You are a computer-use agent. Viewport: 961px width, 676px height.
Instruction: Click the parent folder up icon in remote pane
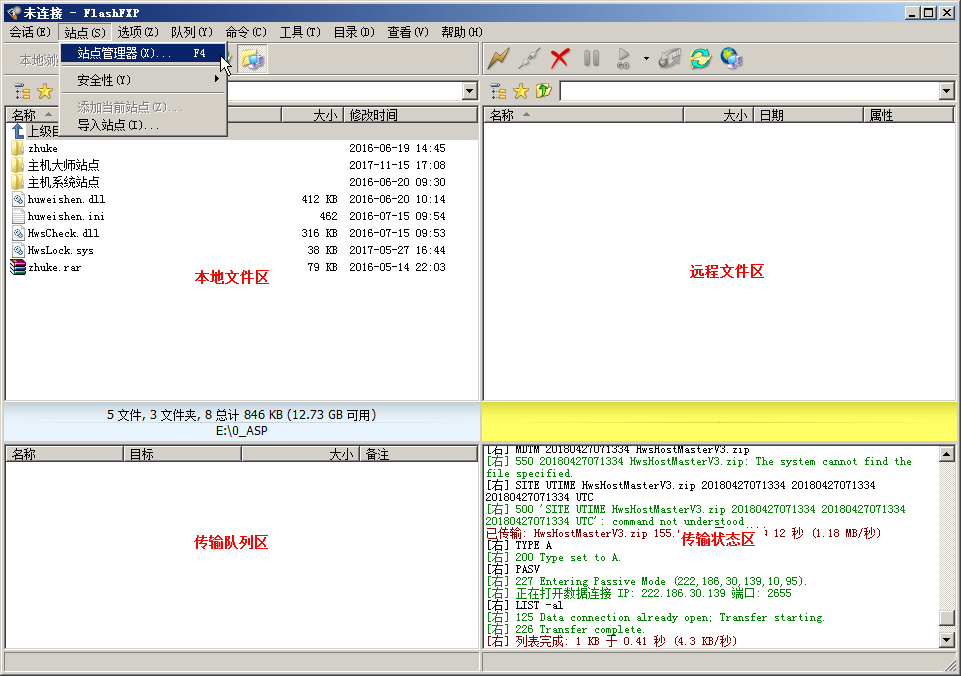544,91
